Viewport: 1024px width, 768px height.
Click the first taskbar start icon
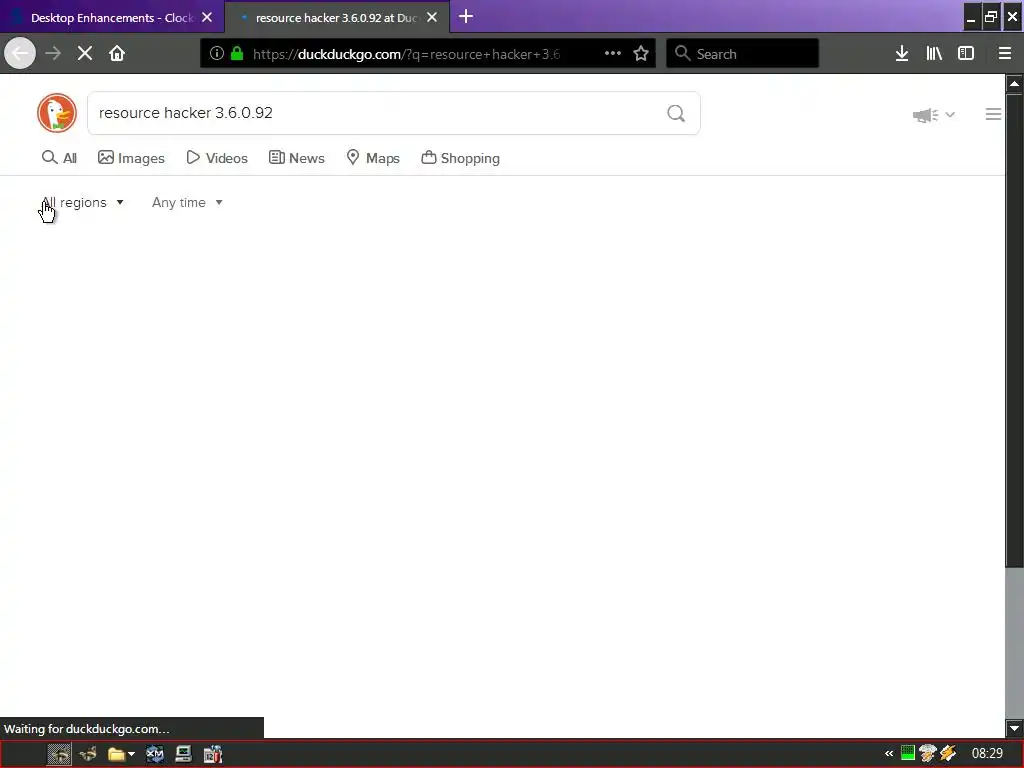pyautogui.click(x=59, y=754)
